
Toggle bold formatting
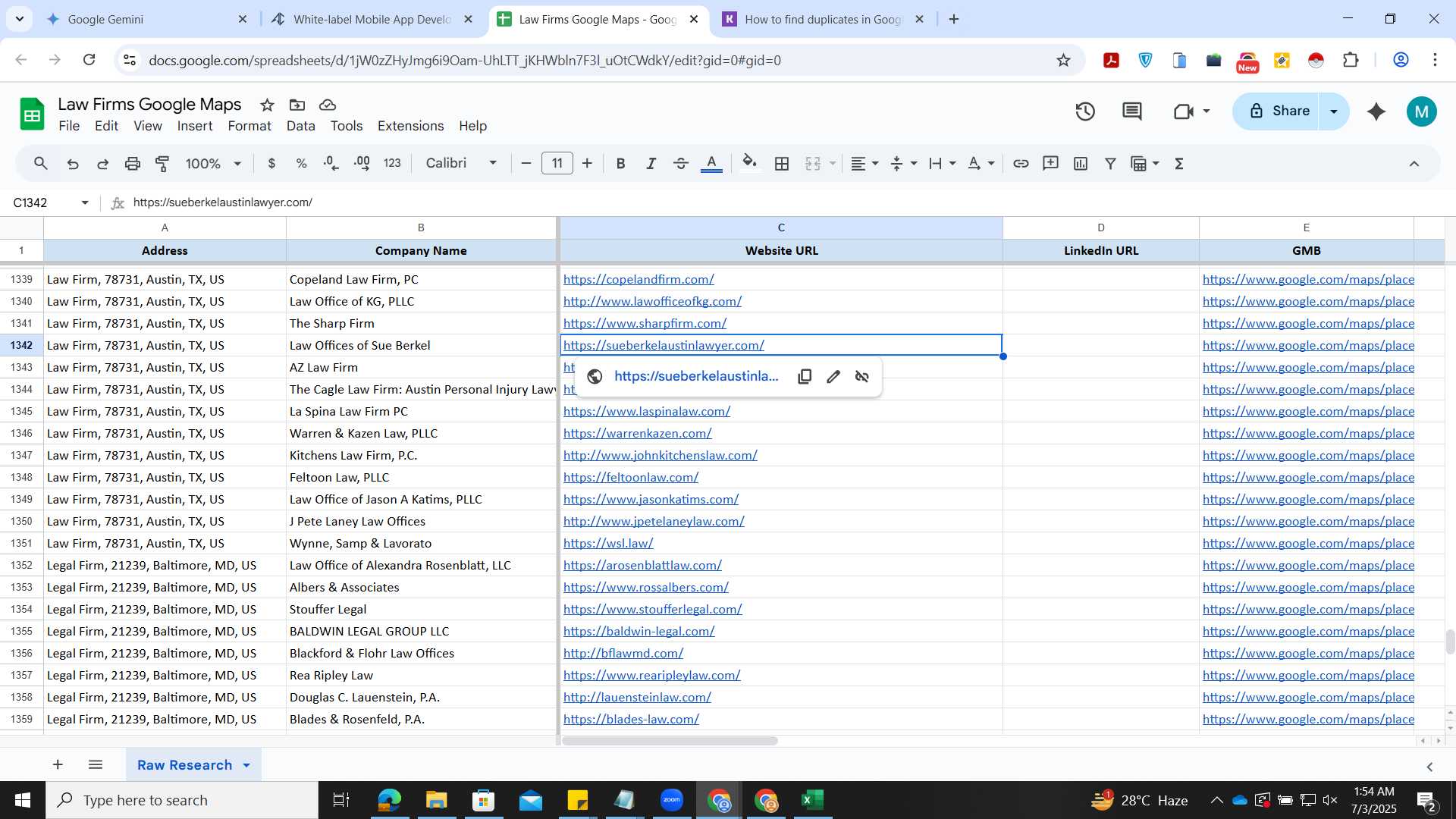pyautogui.click(x=620, y=163)
